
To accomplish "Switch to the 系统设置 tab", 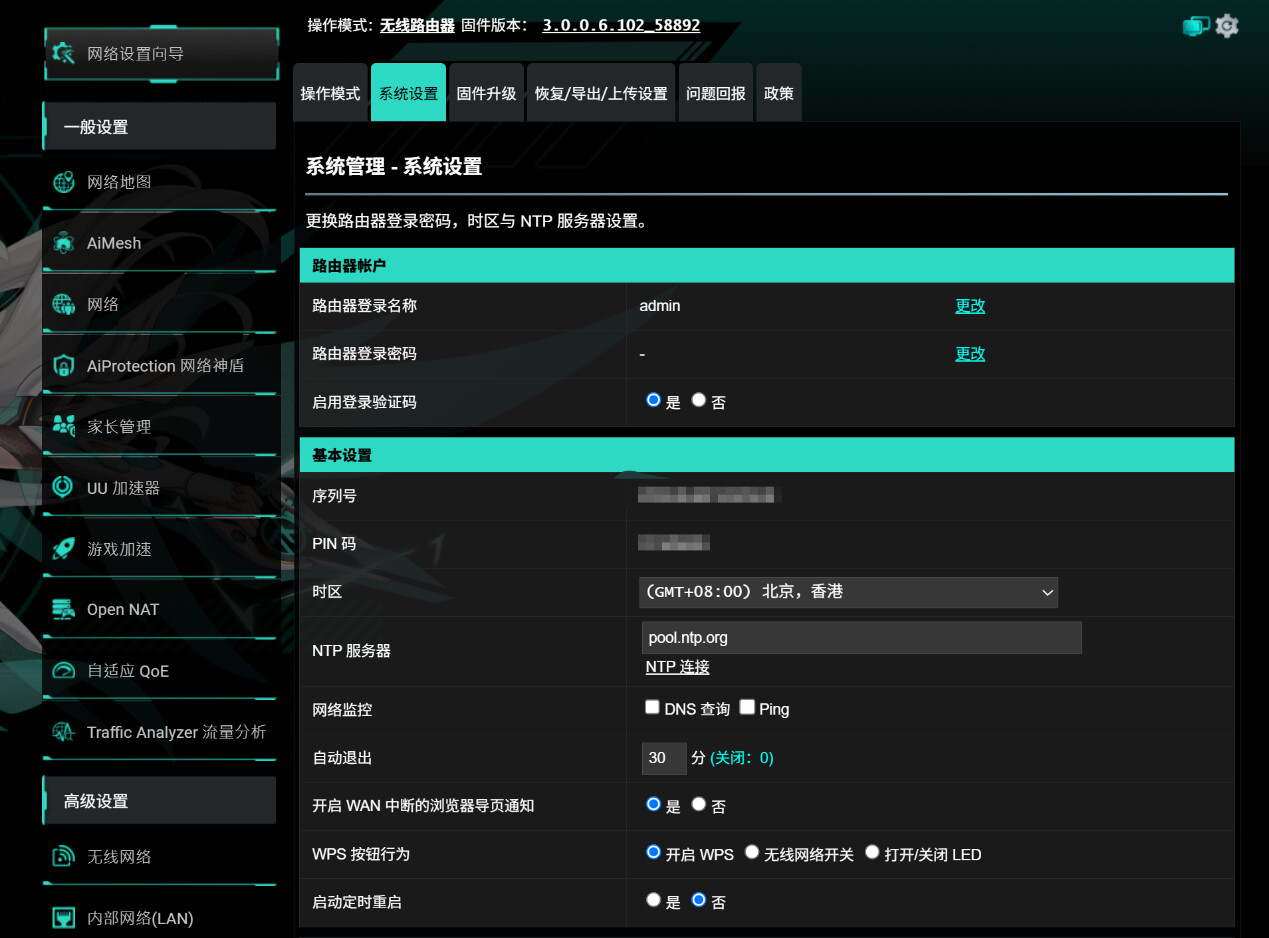I will click(x=408, y=93).
